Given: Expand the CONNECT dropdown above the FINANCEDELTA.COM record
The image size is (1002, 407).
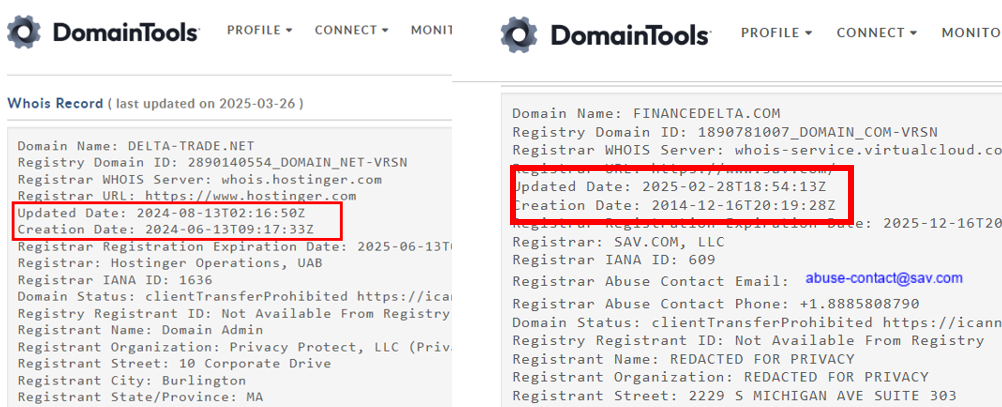Looking at the screenshot, I should [x=877, y=33].
